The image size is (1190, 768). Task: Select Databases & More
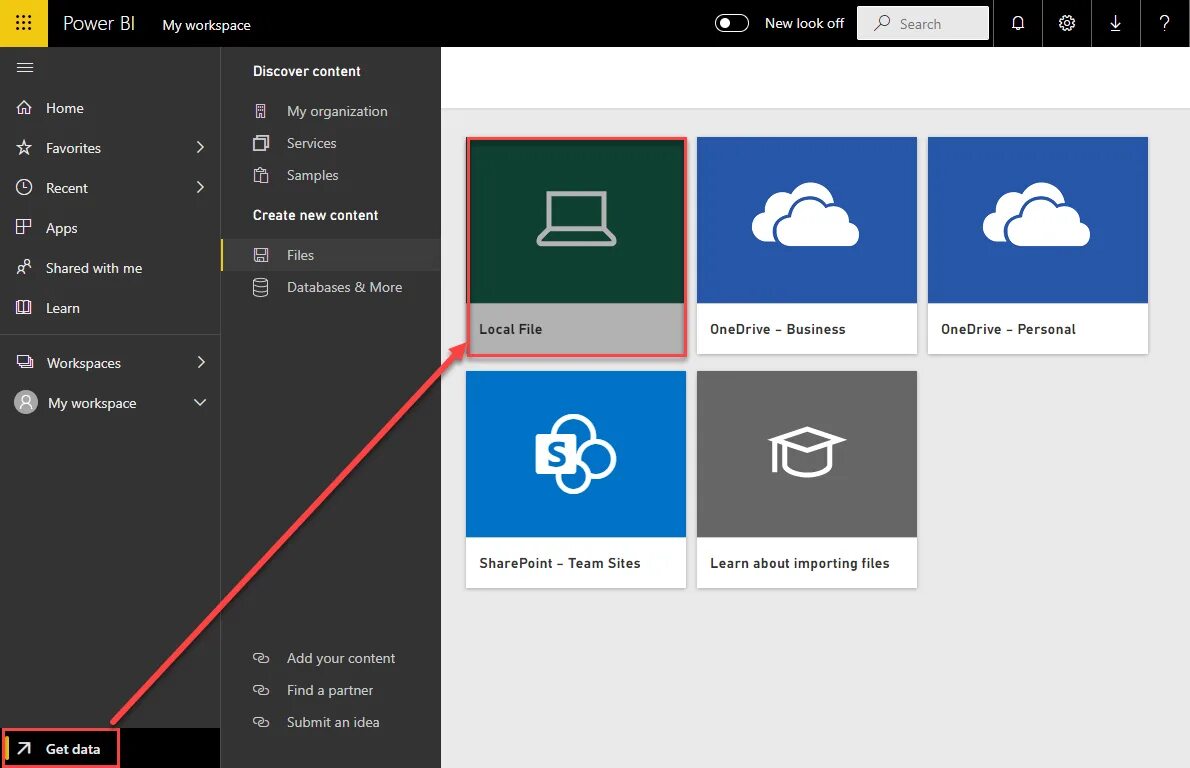345,287
